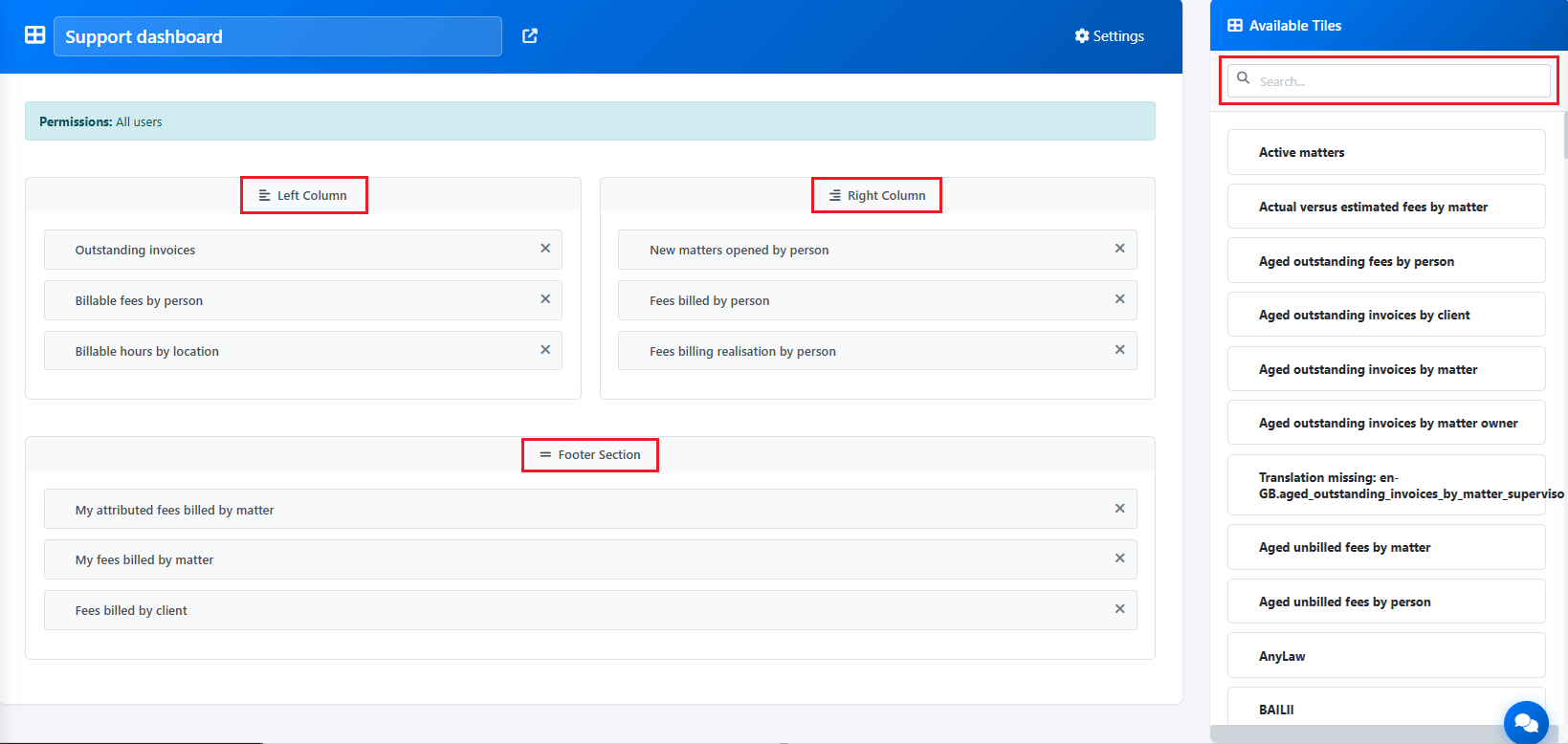
Task: Remove New matters opened by person tile
Action: coord(1119,249)
